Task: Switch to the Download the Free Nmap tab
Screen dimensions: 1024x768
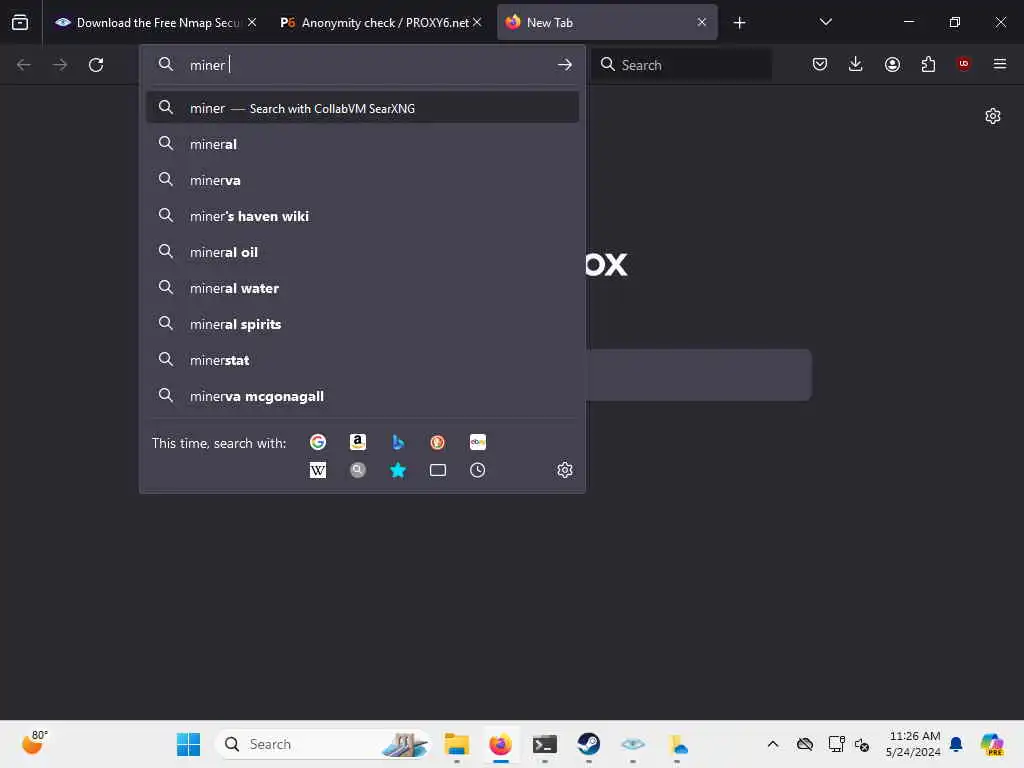Action: [x=156, y=22]
